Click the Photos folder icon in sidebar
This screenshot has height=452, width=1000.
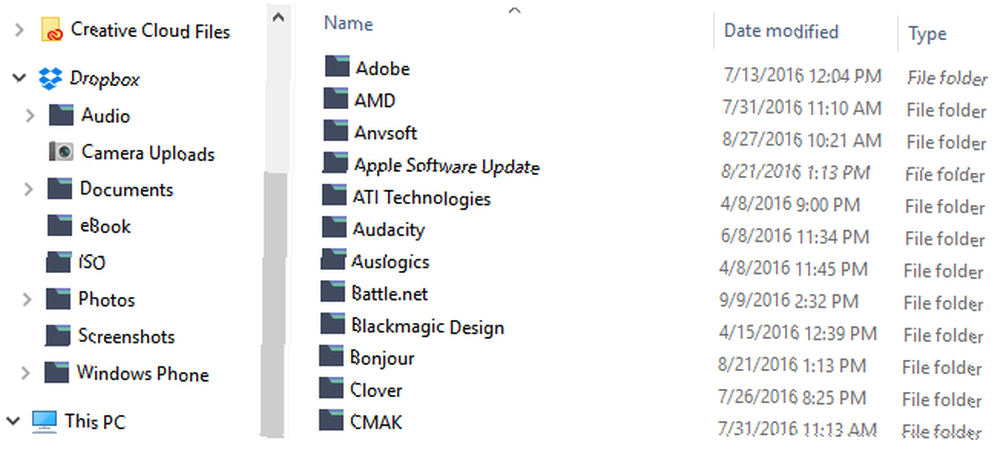pos(58,298)
